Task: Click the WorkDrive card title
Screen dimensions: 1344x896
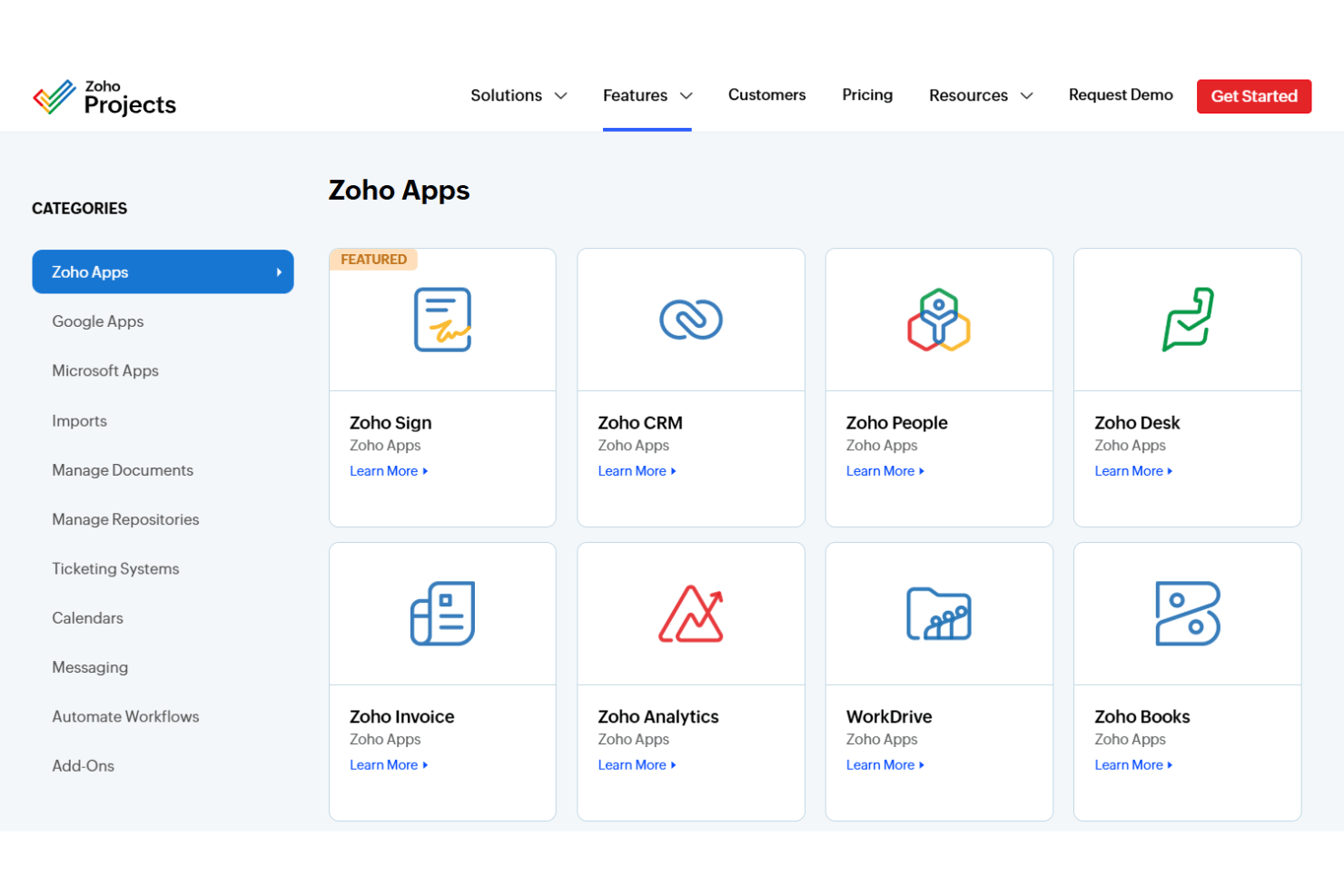Action: pyautogui.click(x=889, y=717)
